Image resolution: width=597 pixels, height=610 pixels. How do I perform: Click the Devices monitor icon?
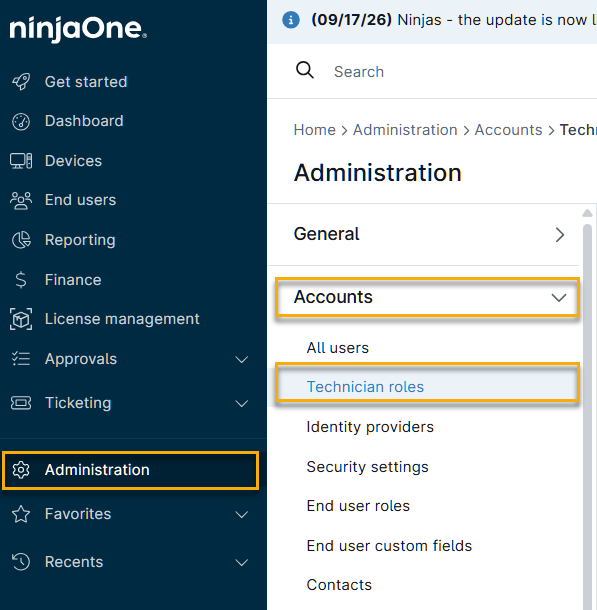coord(21,161)
